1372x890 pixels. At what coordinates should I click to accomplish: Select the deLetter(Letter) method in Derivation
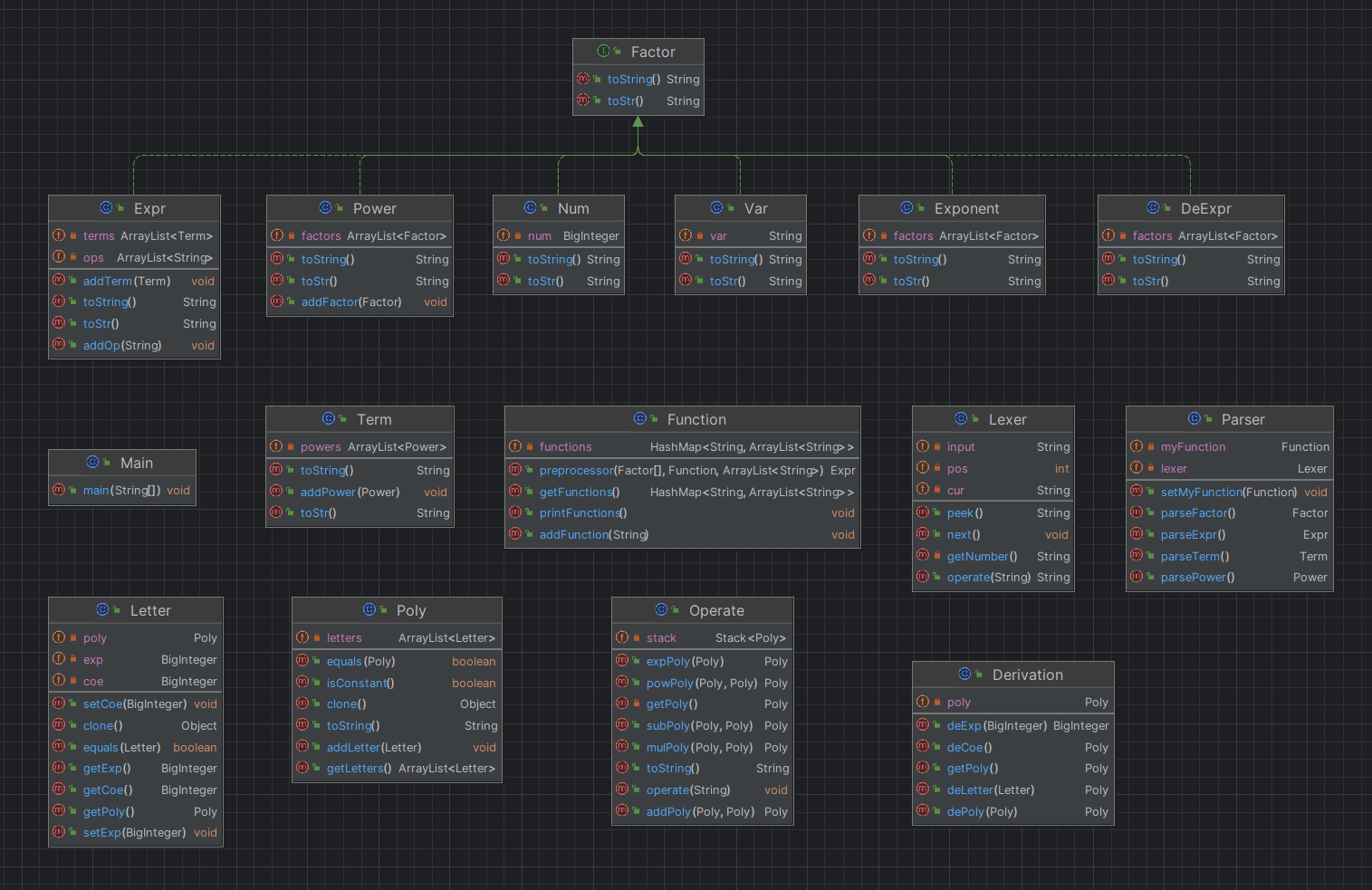(x=990, y=790)
